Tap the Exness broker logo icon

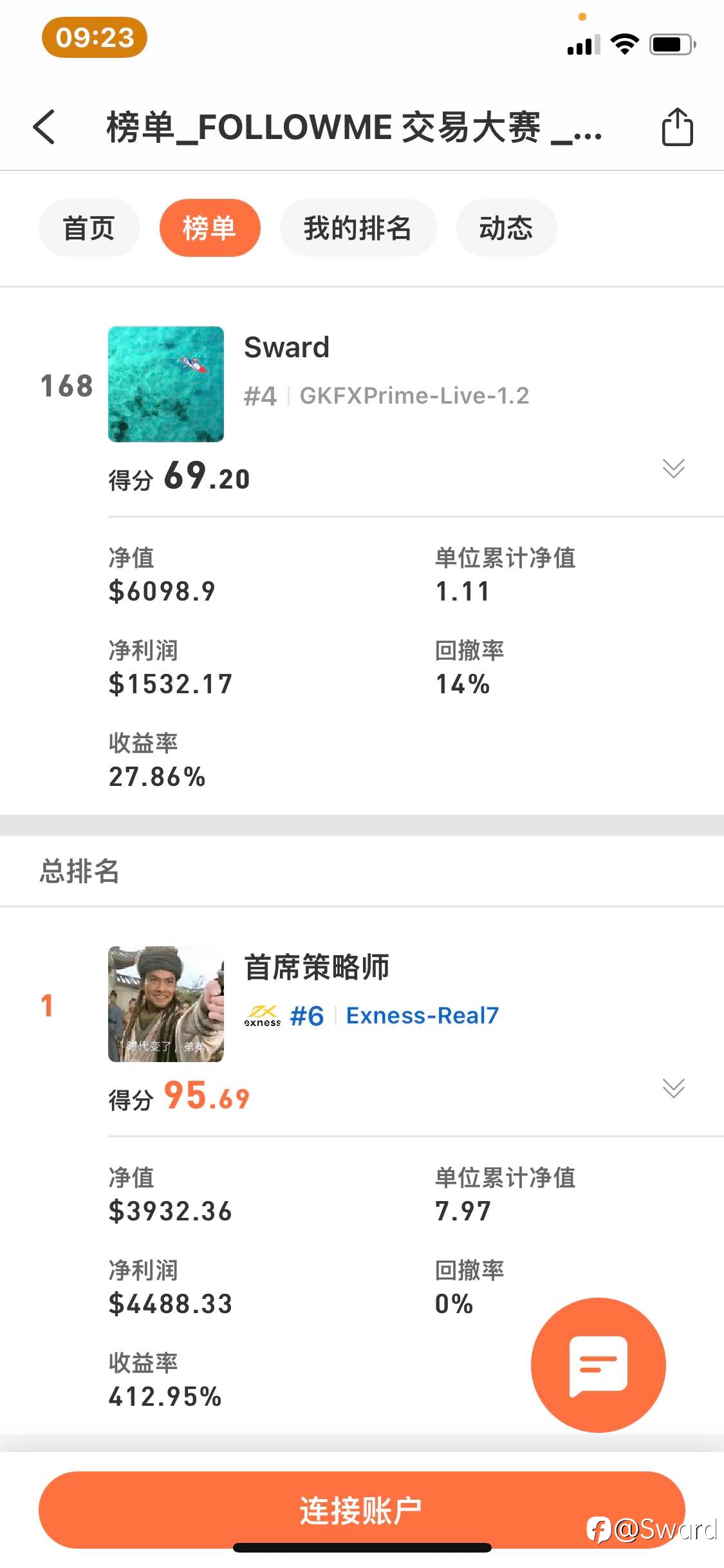(263, 1016)
